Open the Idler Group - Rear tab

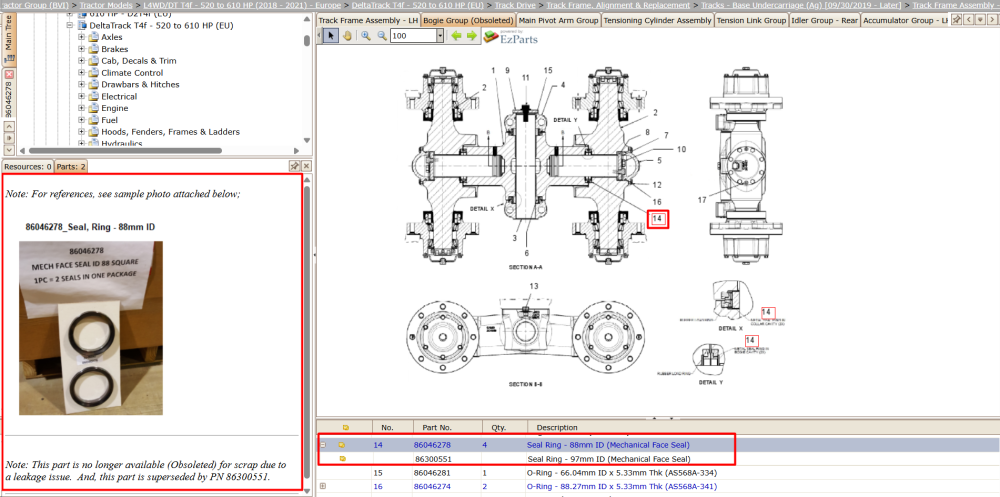click(x=825, y=20)
